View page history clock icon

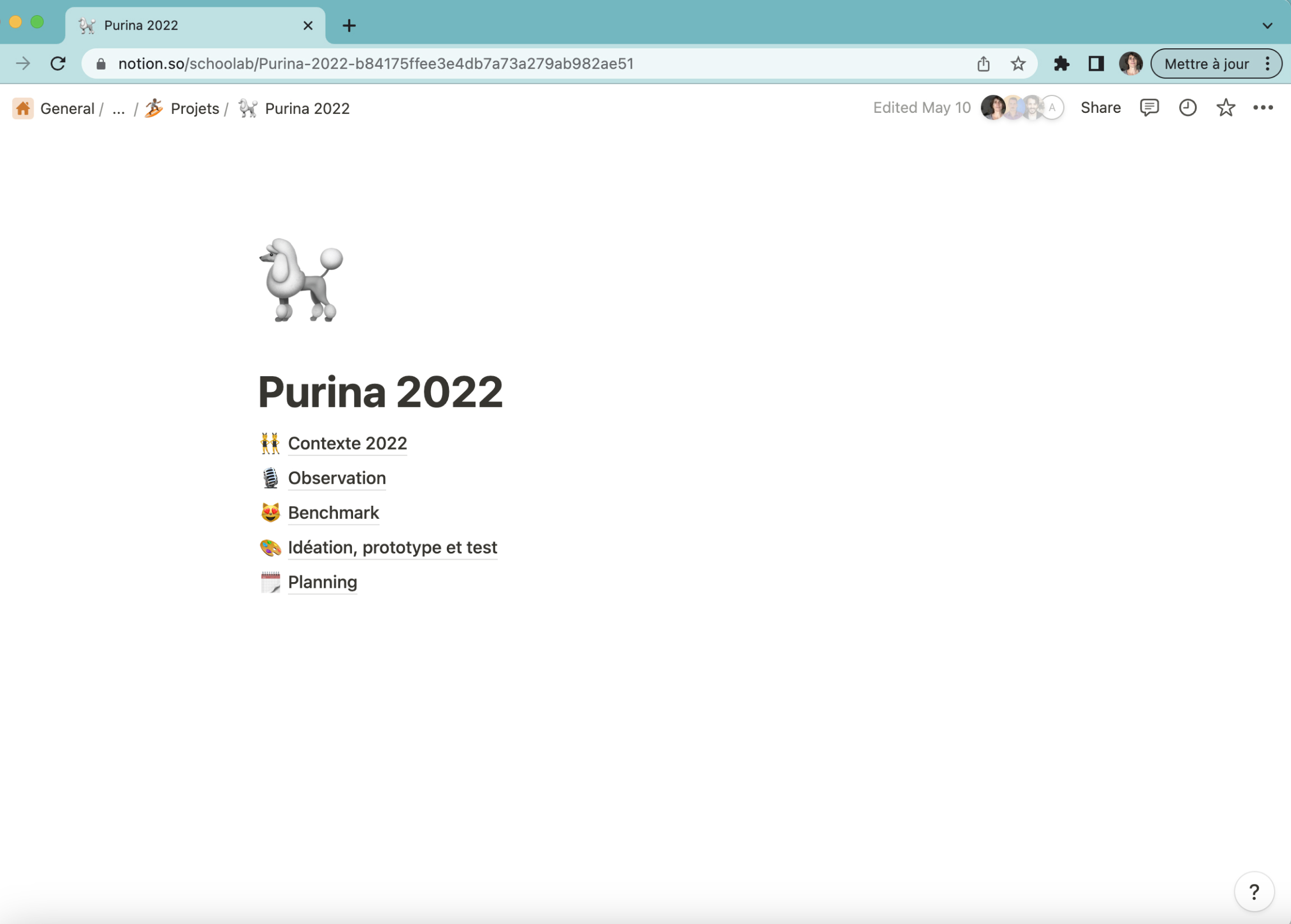click(1188, 108)
